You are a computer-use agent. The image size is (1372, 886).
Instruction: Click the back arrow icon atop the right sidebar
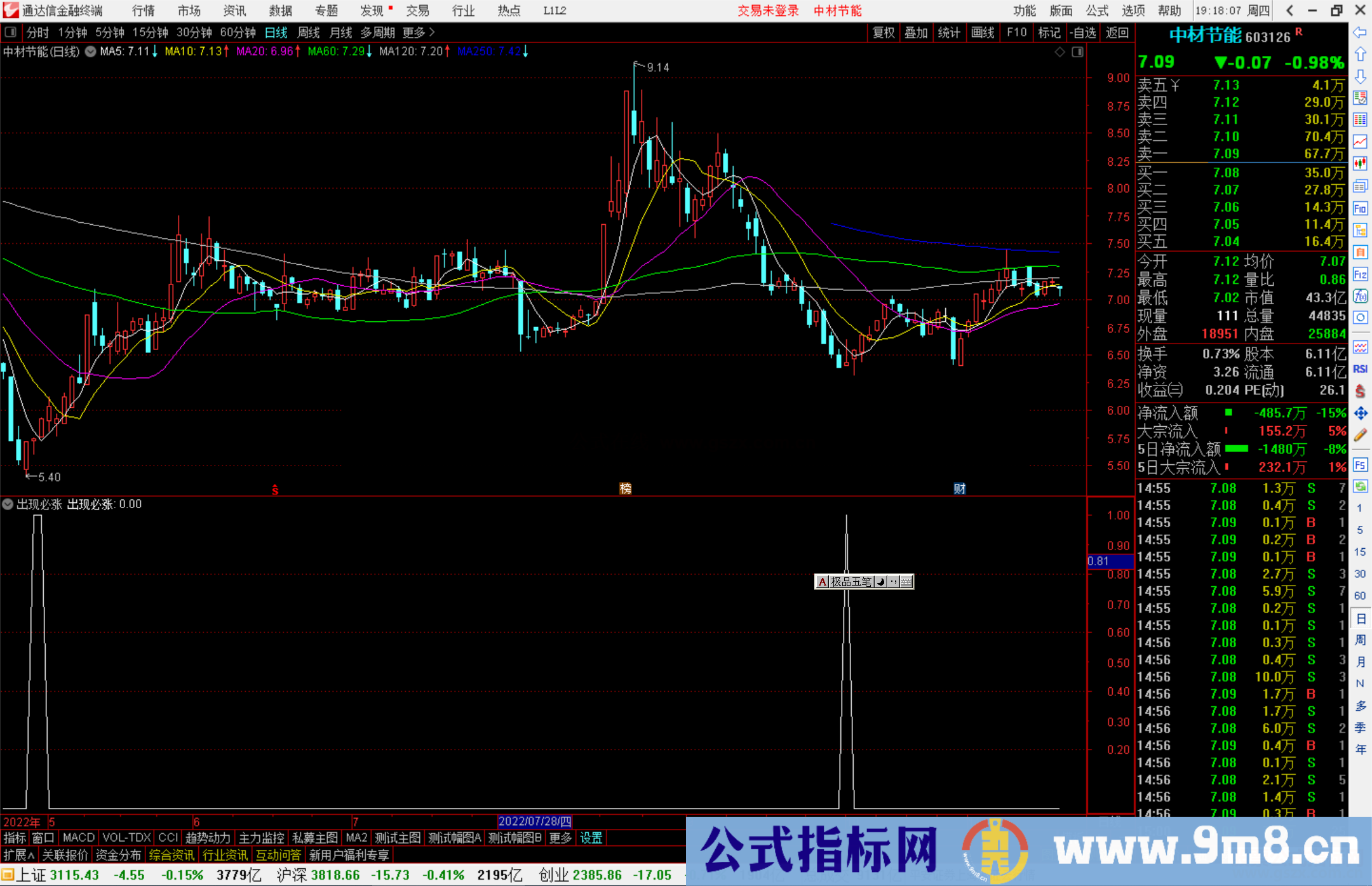(x=1359, y=32)
